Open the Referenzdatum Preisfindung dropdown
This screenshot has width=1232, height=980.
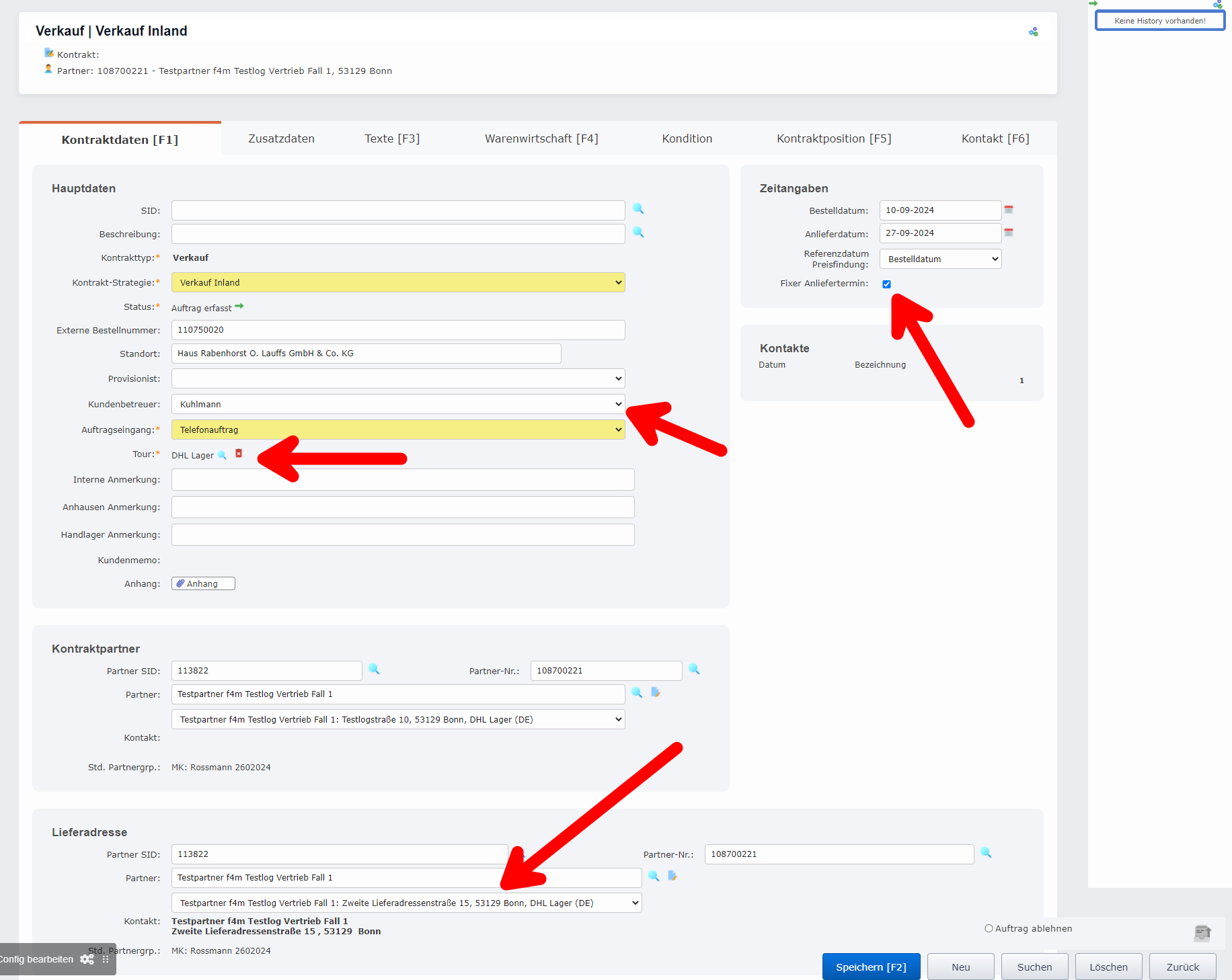coord(940,259)
